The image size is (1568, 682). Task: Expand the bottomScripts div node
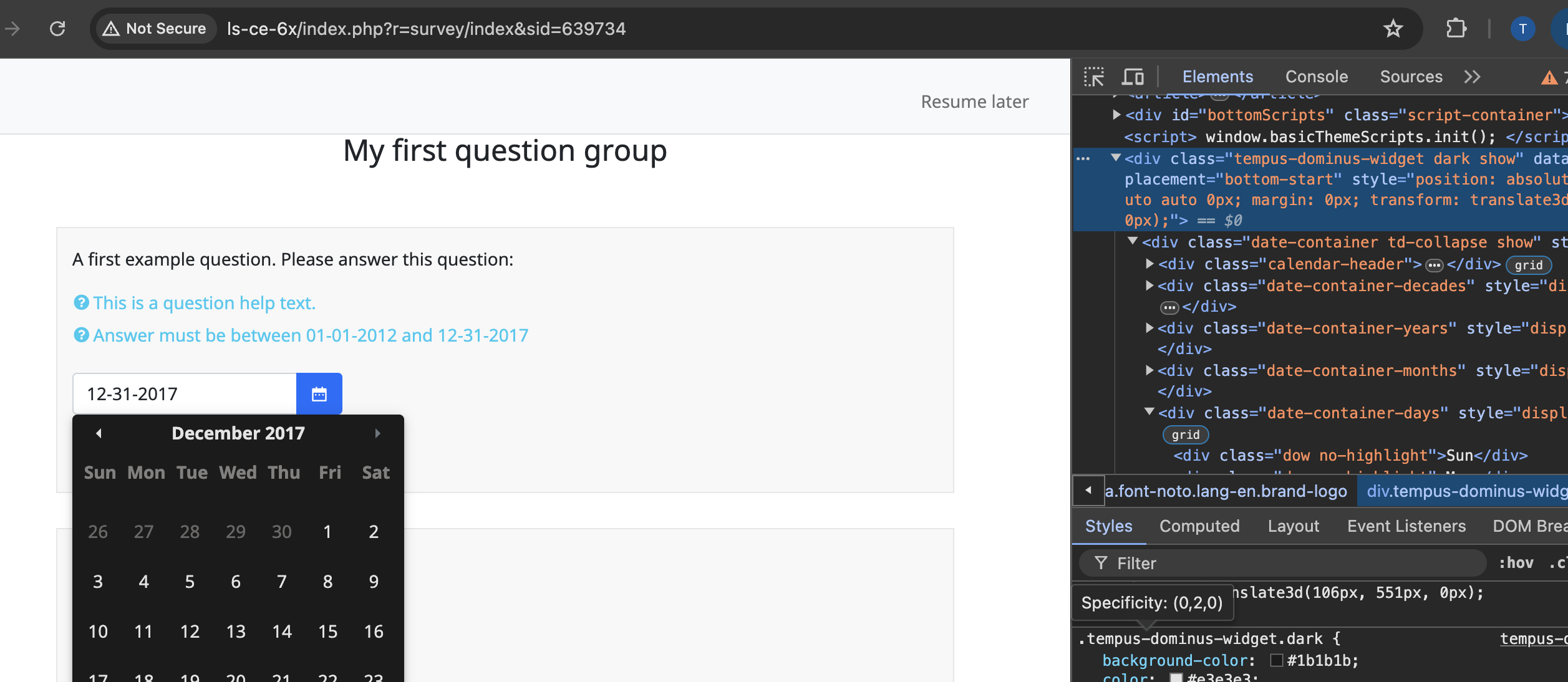[x=1116, y=115]
